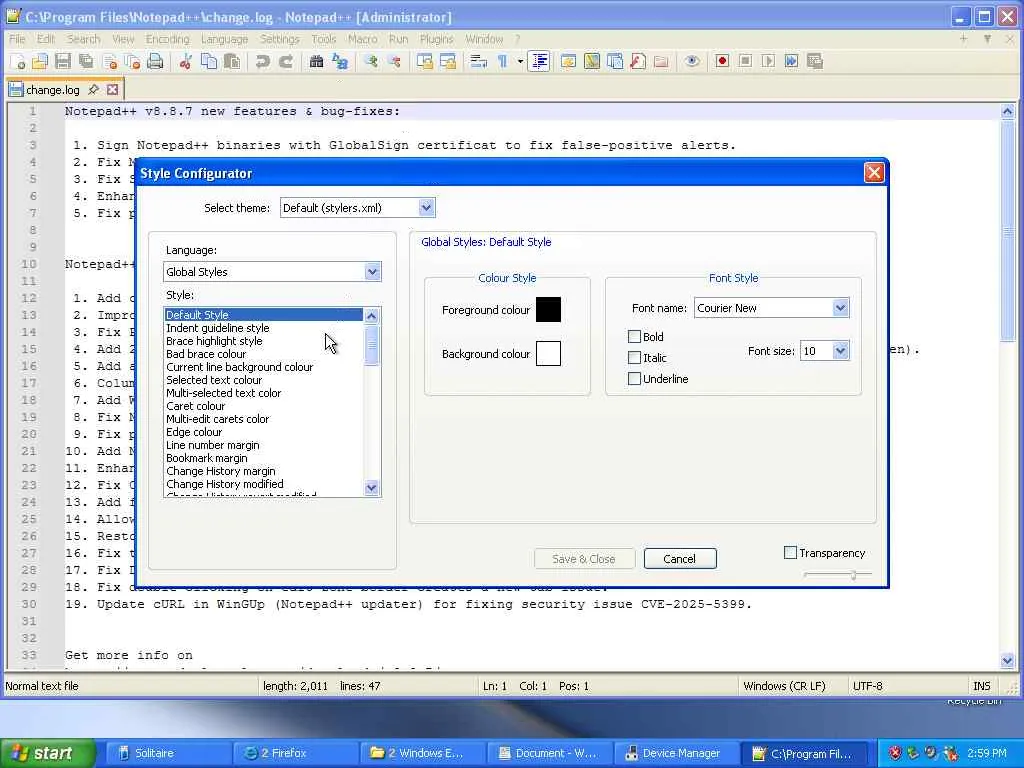
Task: Pick the Background colour swatch
Action: [x=549, y=353]
